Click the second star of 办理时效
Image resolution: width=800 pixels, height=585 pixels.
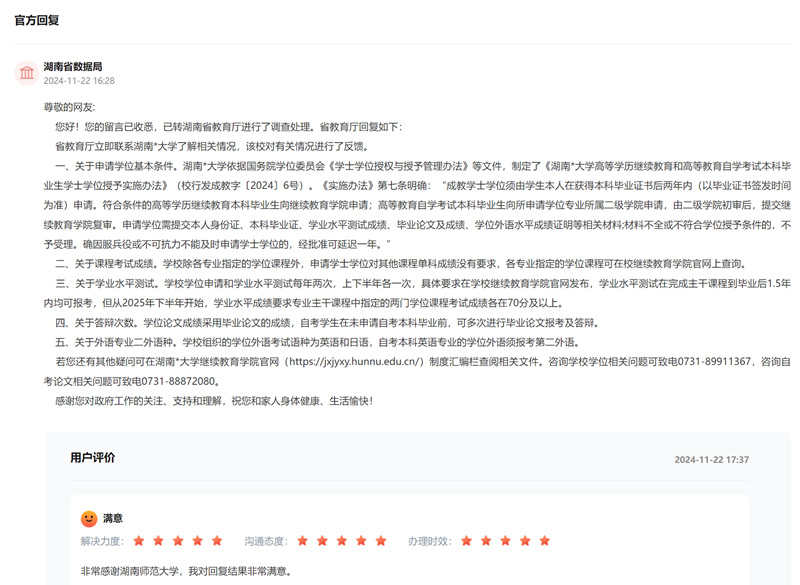486,541
